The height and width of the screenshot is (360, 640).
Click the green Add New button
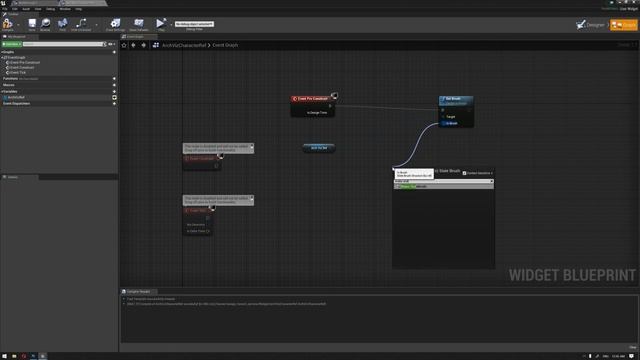click(11, 44)
